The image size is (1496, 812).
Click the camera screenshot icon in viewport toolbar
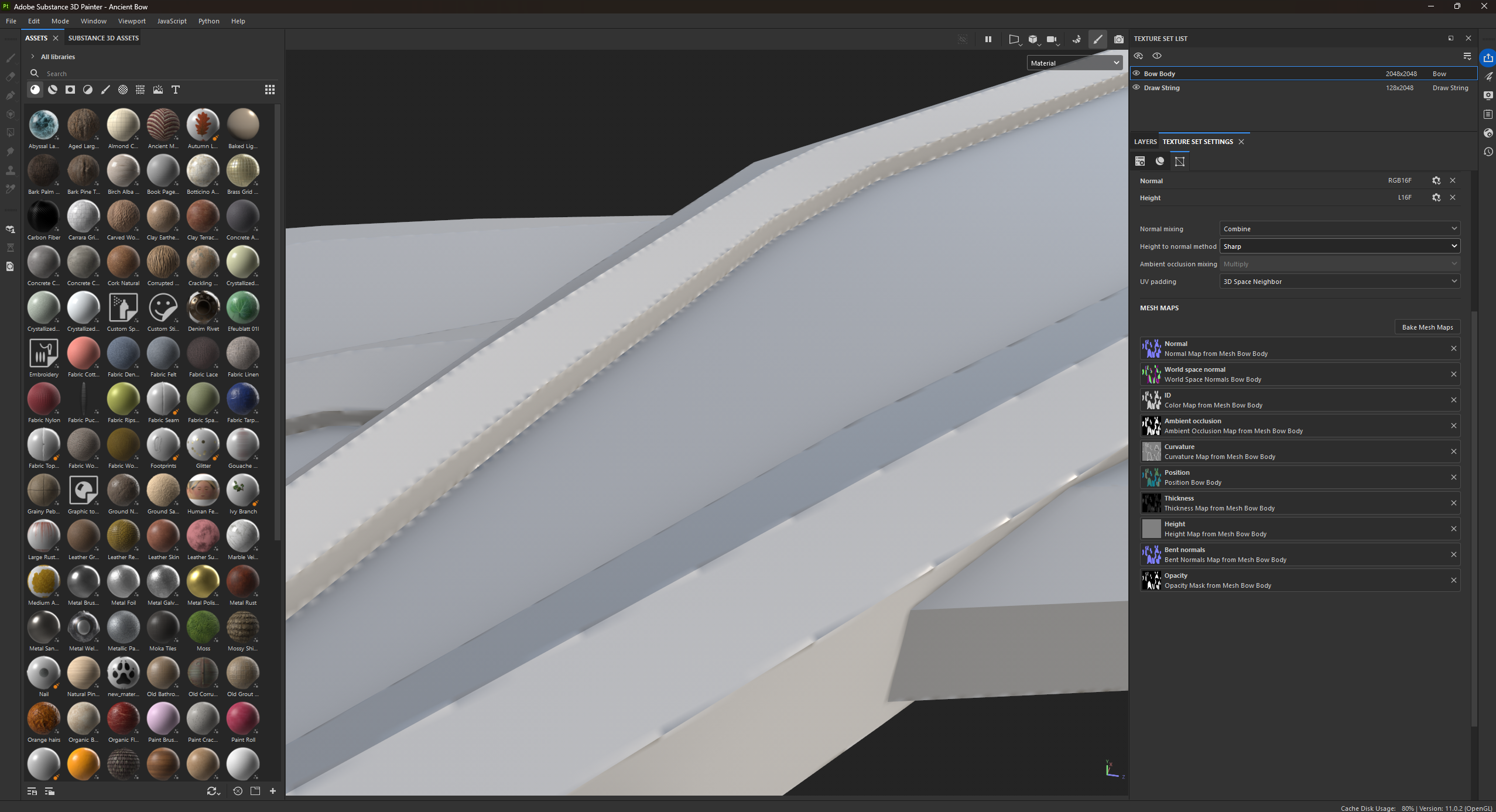(1119, 39)
